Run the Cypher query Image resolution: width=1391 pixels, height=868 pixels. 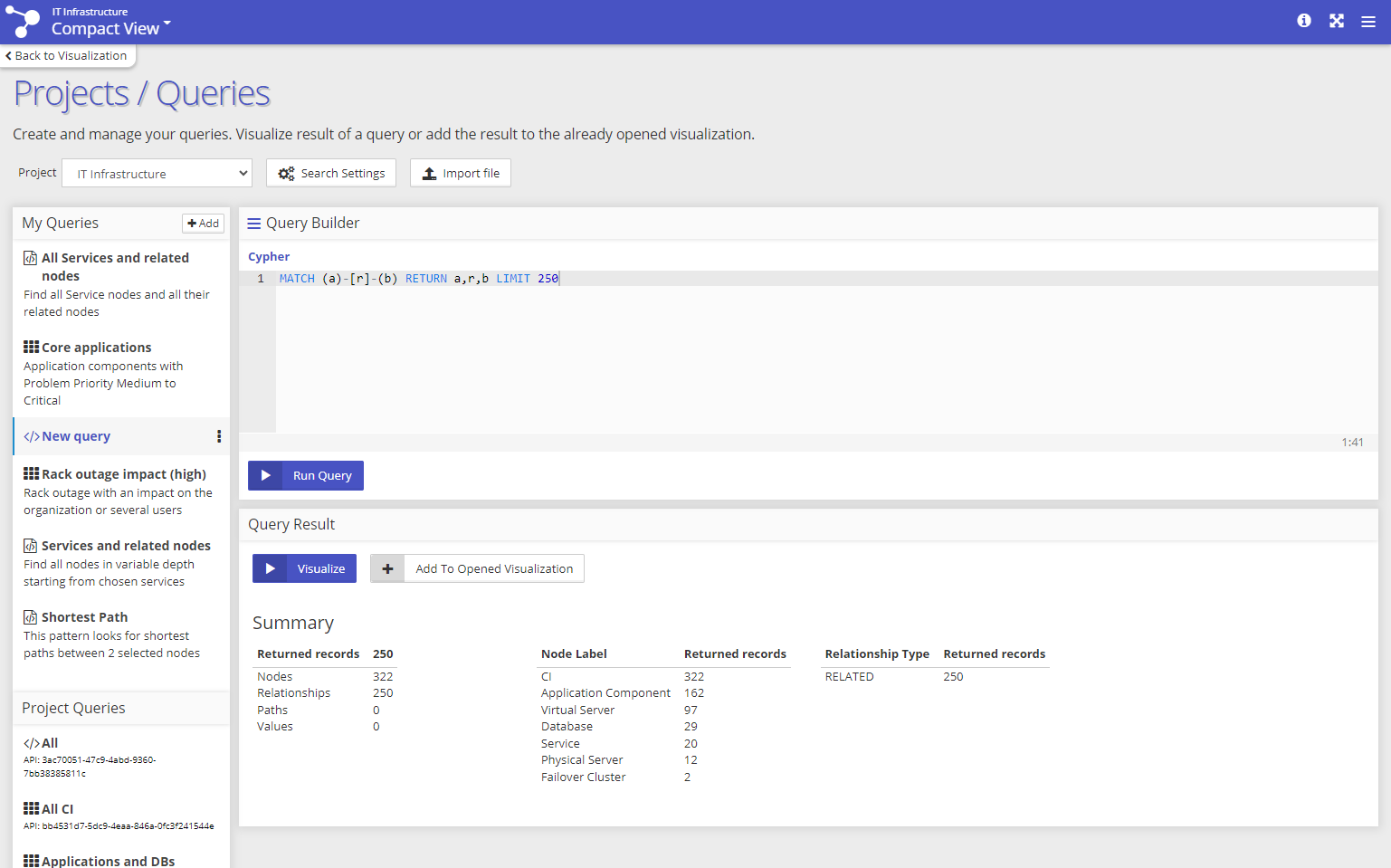[x=306, y=476]
